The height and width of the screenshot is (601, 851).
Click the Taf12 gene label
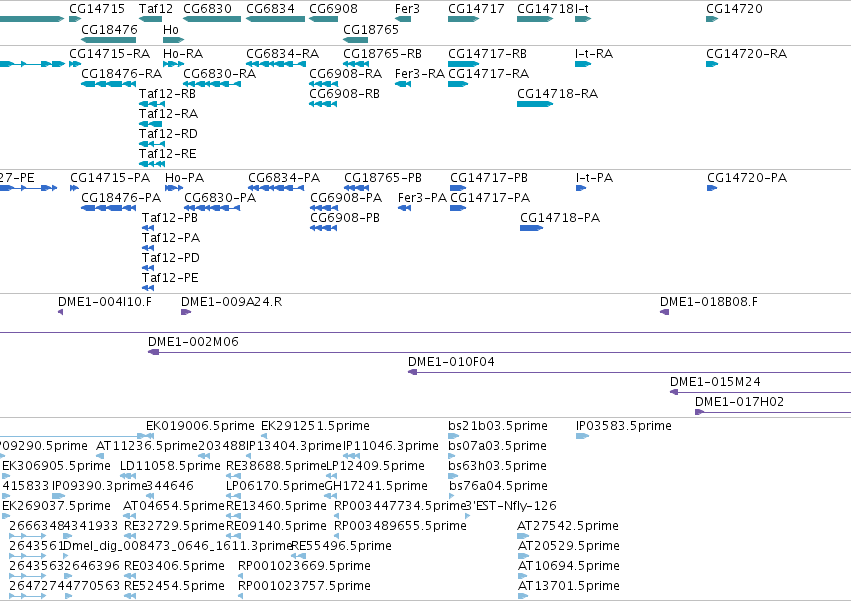[x=156, y=9]
